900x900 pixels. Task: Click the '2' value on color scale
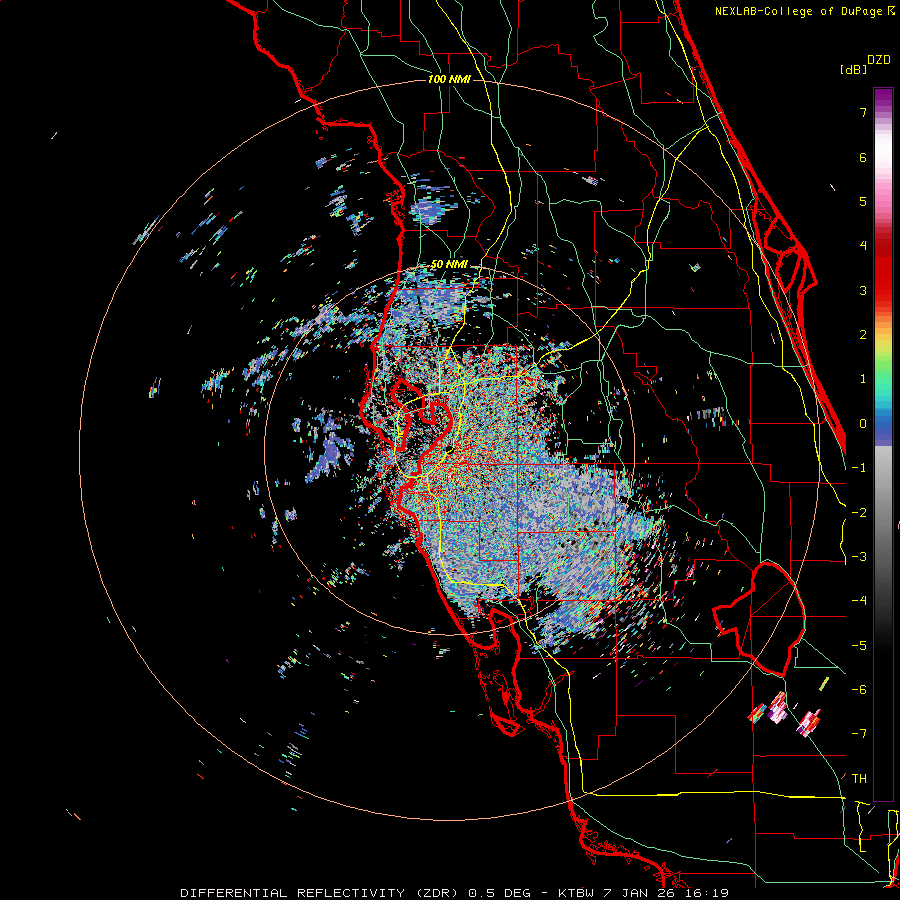(x=863, y=335)
